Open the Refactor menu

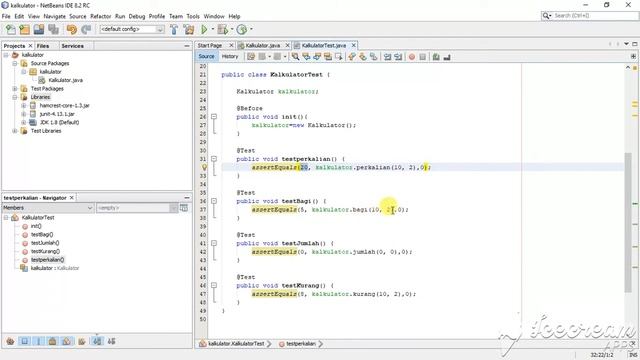tap(100, 16)
